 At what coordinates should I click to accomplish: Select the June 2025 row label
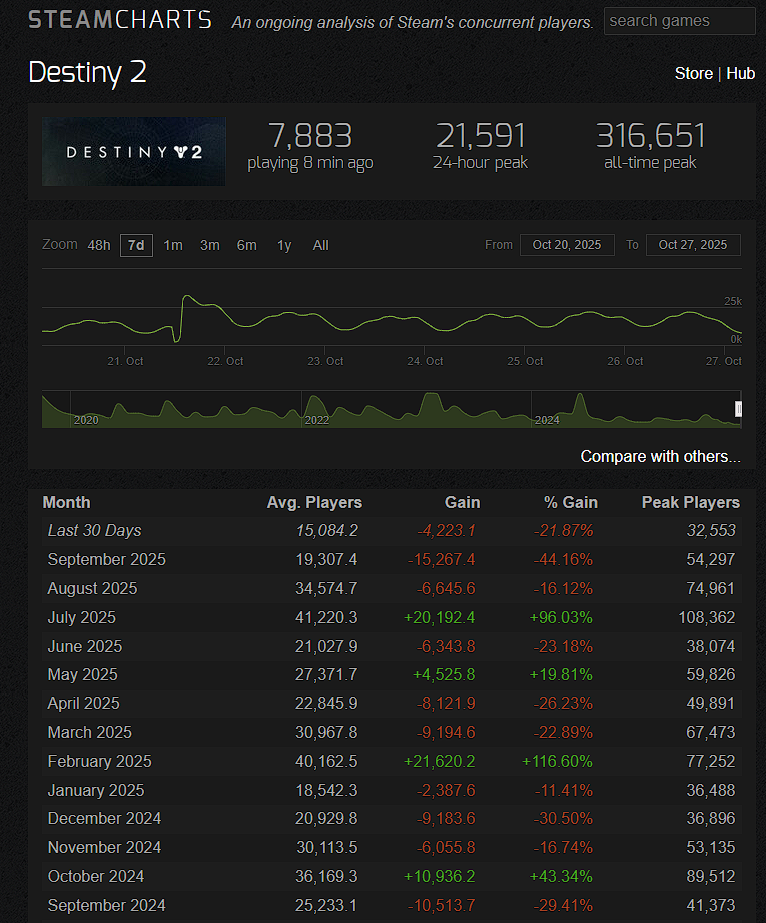[x=85, y=646]
